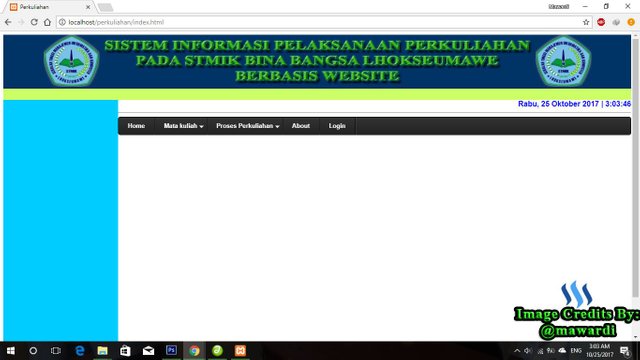Close the Perkuliahan browser tab
640x360 pixels.
88,7
